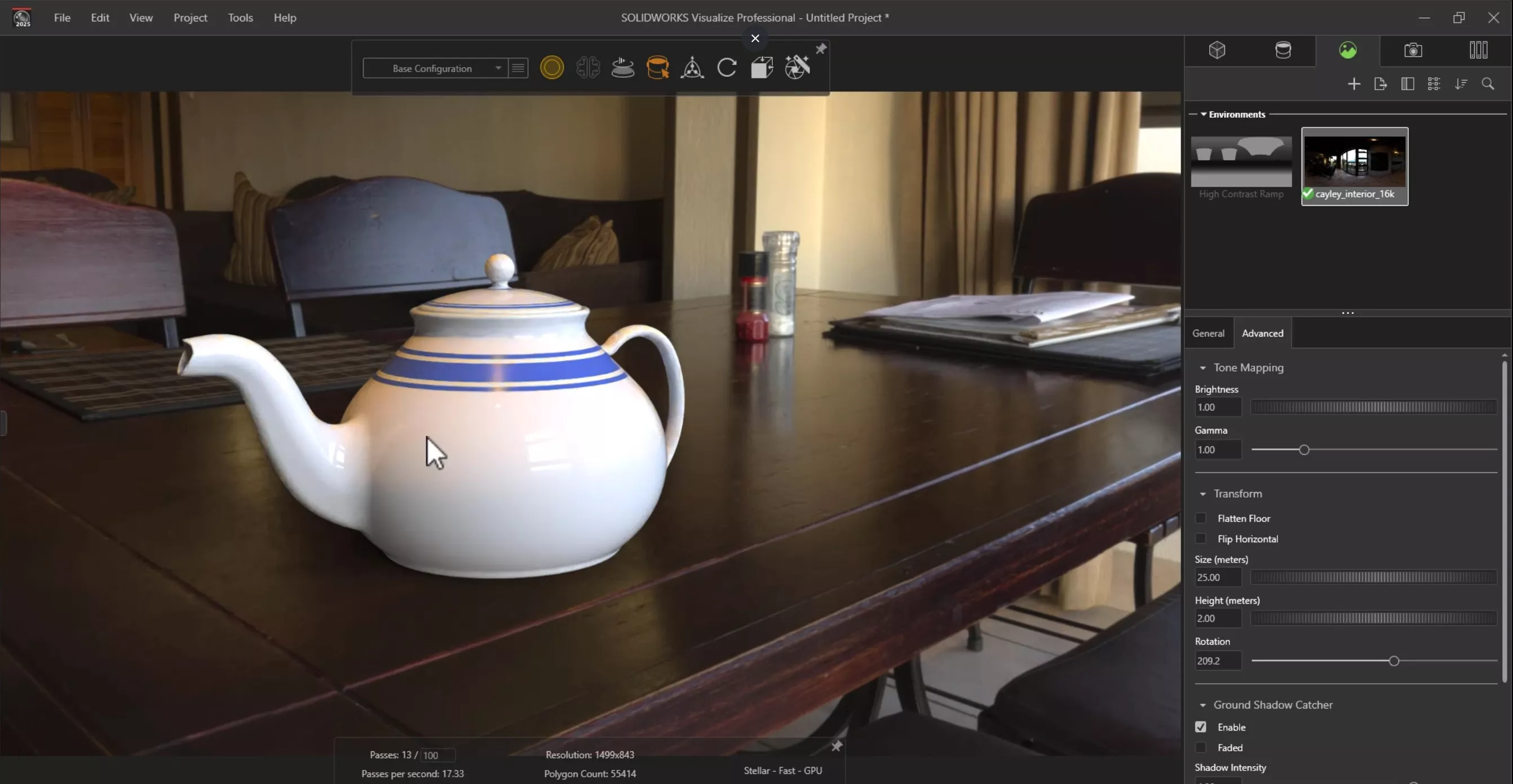Click the cube import icon in toolbar
This screenshot has height=784, width=1513.
tap(762, 68)
